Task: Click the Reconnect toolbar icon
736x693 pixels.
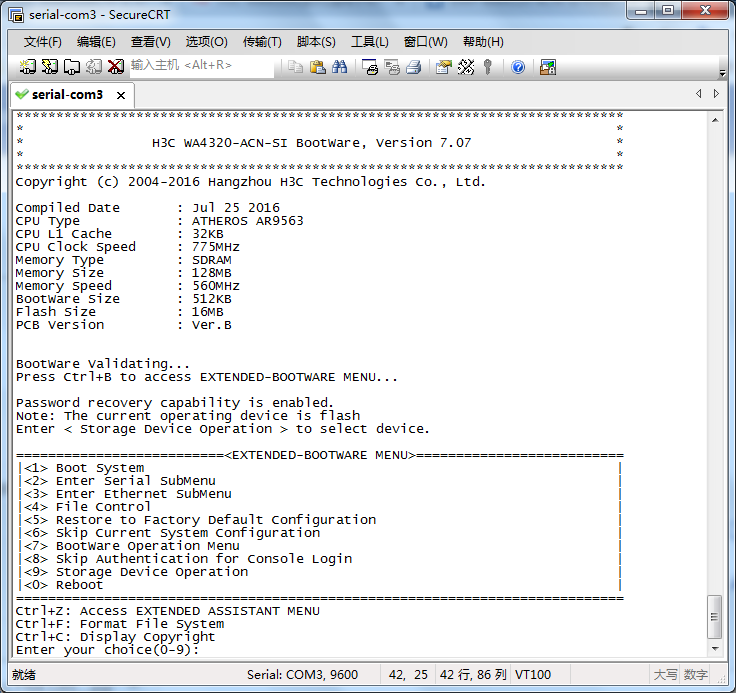Action: (94, 67)
